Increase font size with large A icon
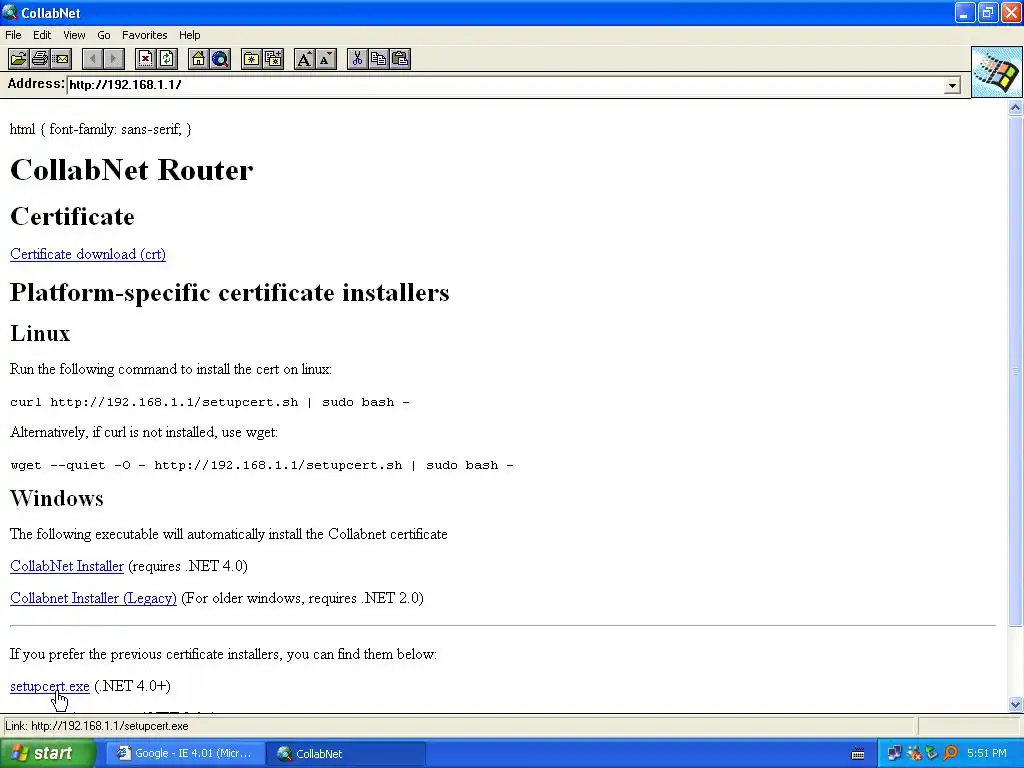 click(x=304, y=59)
